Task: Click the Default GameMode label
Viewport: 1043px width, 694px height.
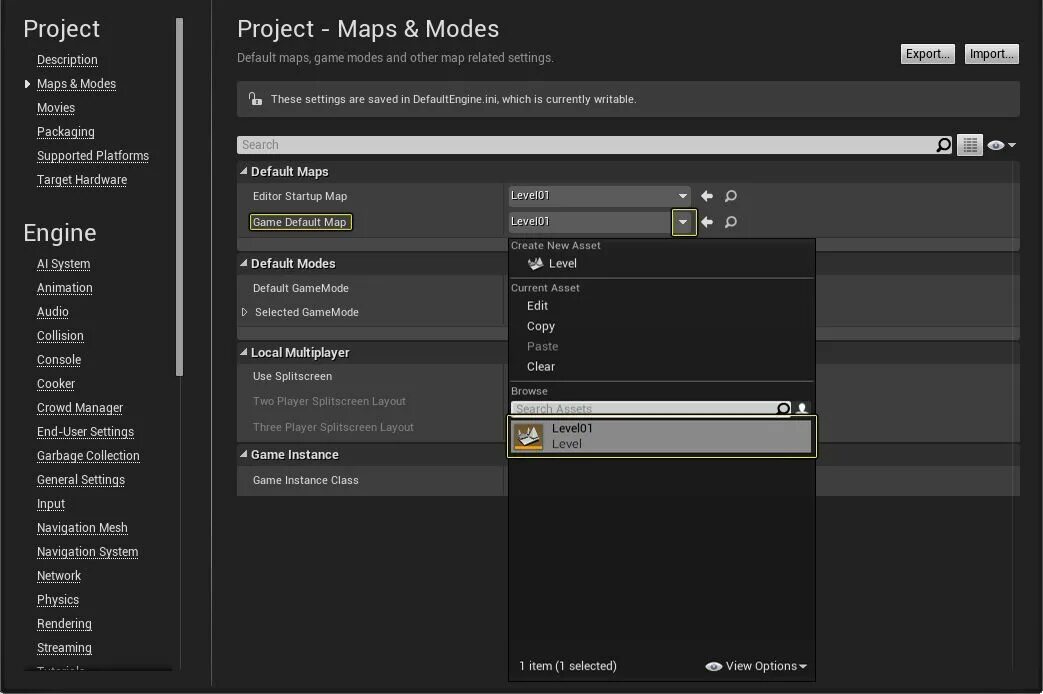Action: tap(301, 288)
